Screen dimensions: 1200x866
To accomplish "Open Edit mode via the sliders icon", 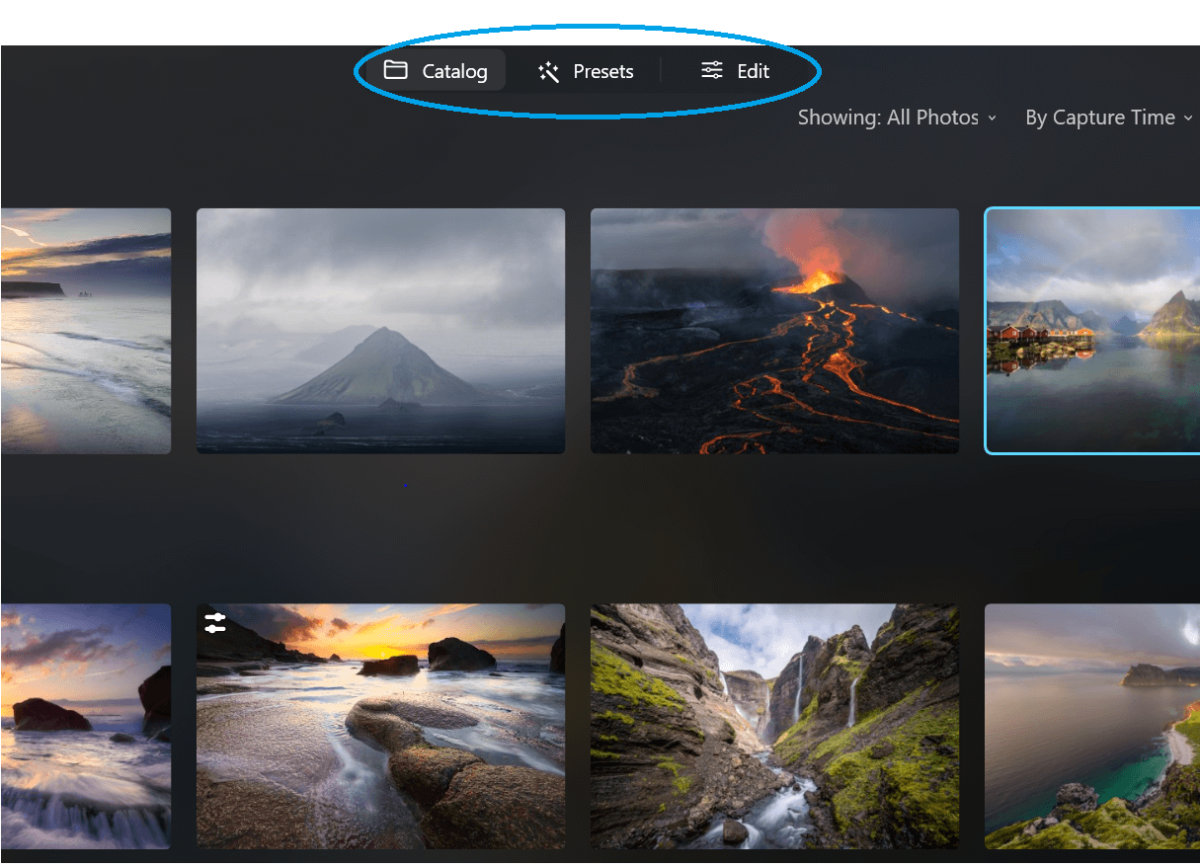I will click(711, 70).
